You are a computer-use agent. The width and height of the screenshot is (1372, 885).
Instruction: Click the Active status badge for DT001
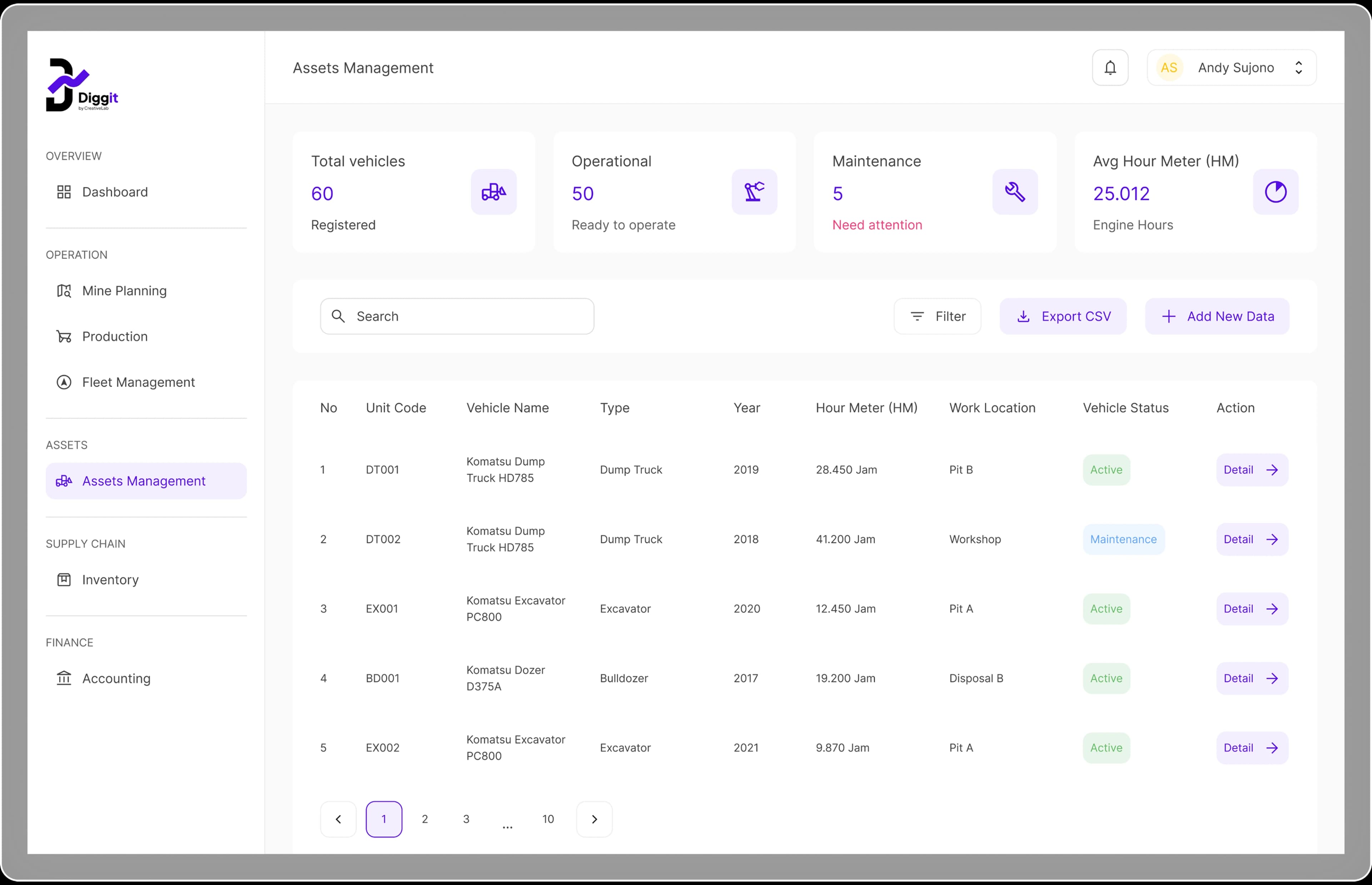click(1106, 470)
